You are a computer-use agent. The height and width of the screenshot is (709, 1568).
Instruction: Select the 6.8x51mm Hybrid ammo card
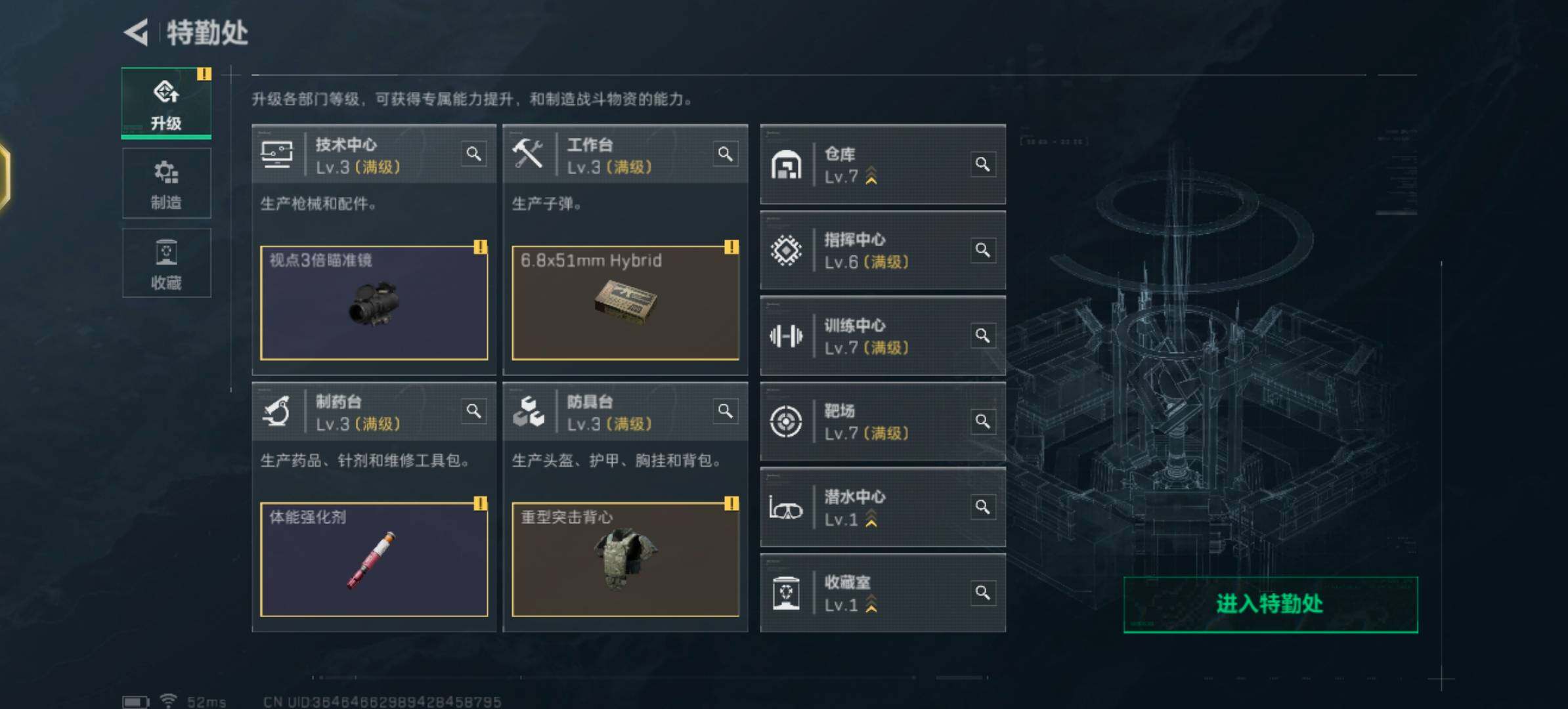(625, 303)
